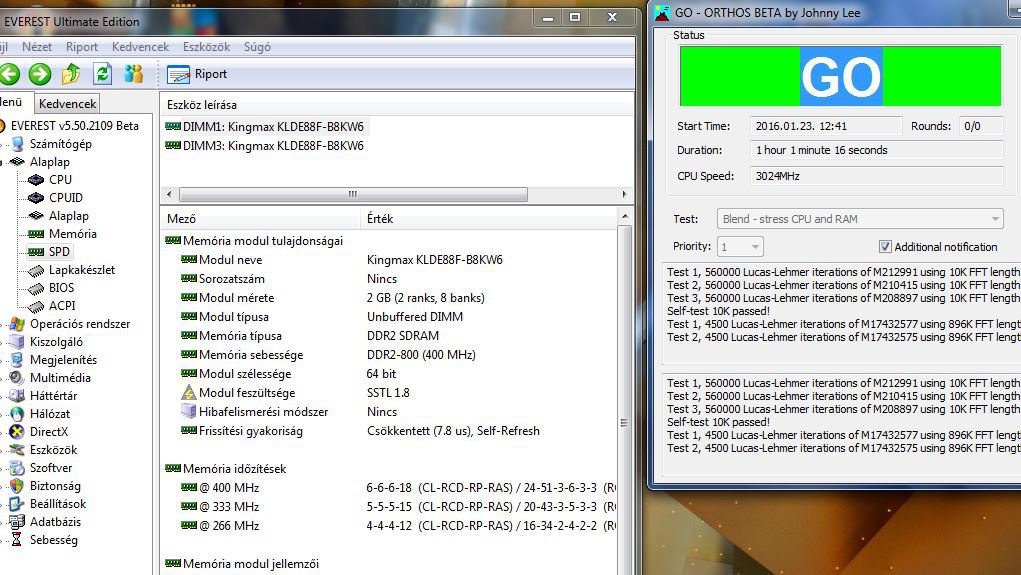Open the Test dropdown in ORTHOS

coord(860,219)
